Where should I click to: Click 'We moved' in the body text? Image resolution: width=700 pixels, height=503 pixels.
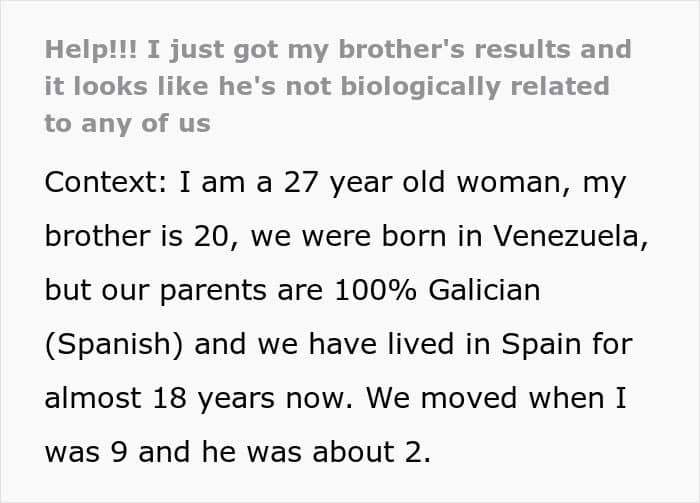coord(442,398)
